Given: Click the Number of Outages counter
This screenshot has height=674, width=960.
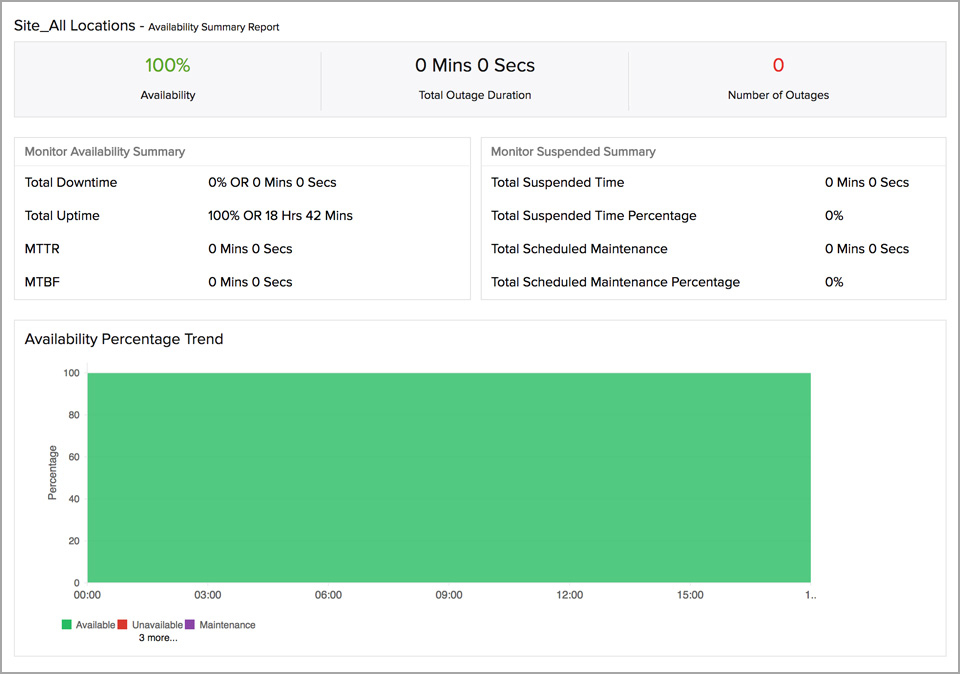Looking at the screenshot, I should [x=778, y=64].
